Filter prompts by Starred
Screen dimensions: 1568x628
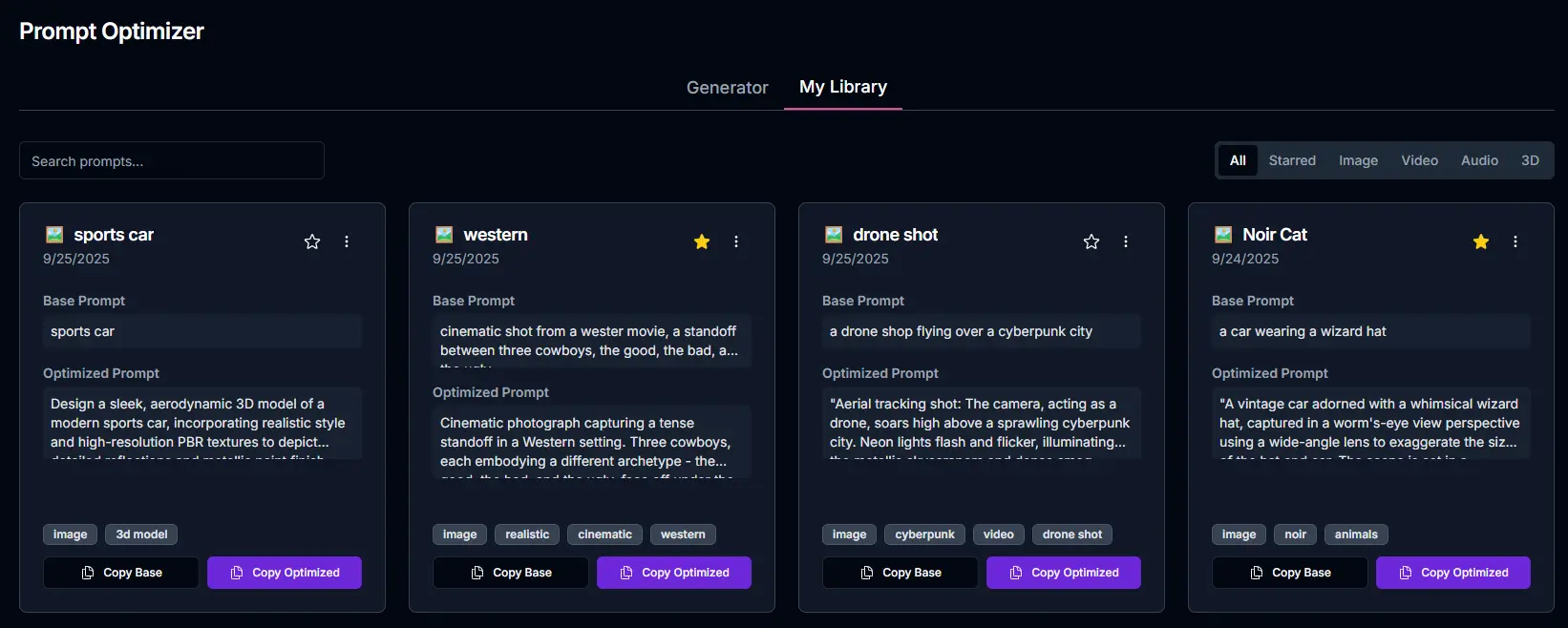pos(1292,160)
